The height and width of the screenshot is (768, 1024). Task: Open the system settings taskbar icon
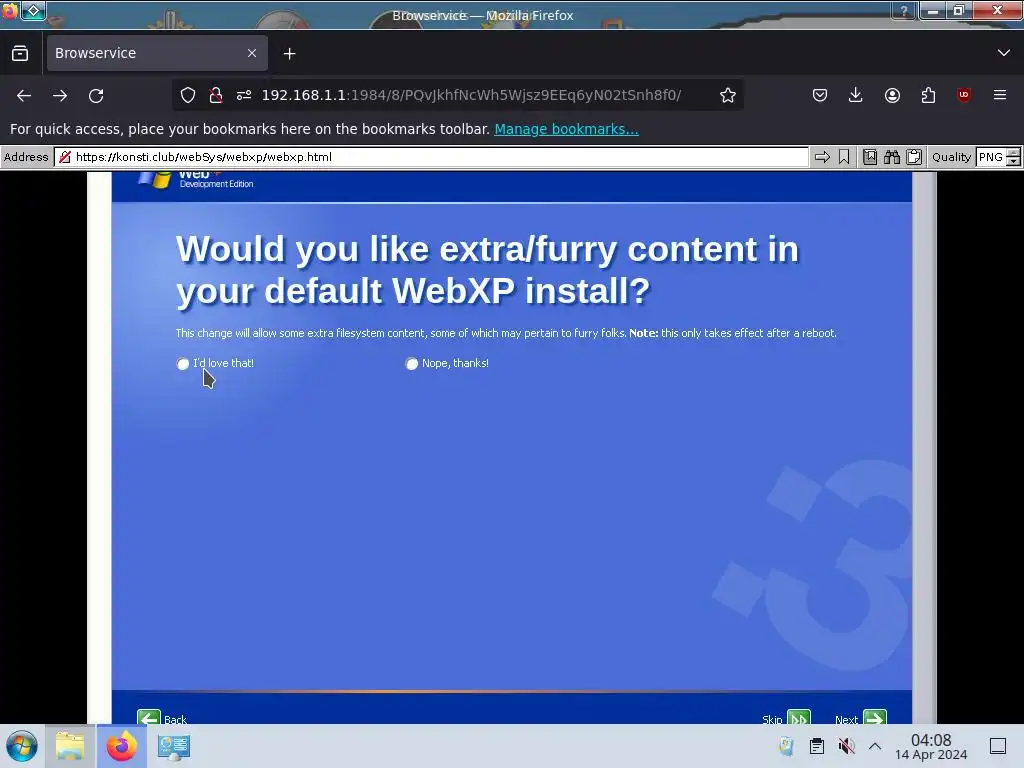tap(174, 746)
